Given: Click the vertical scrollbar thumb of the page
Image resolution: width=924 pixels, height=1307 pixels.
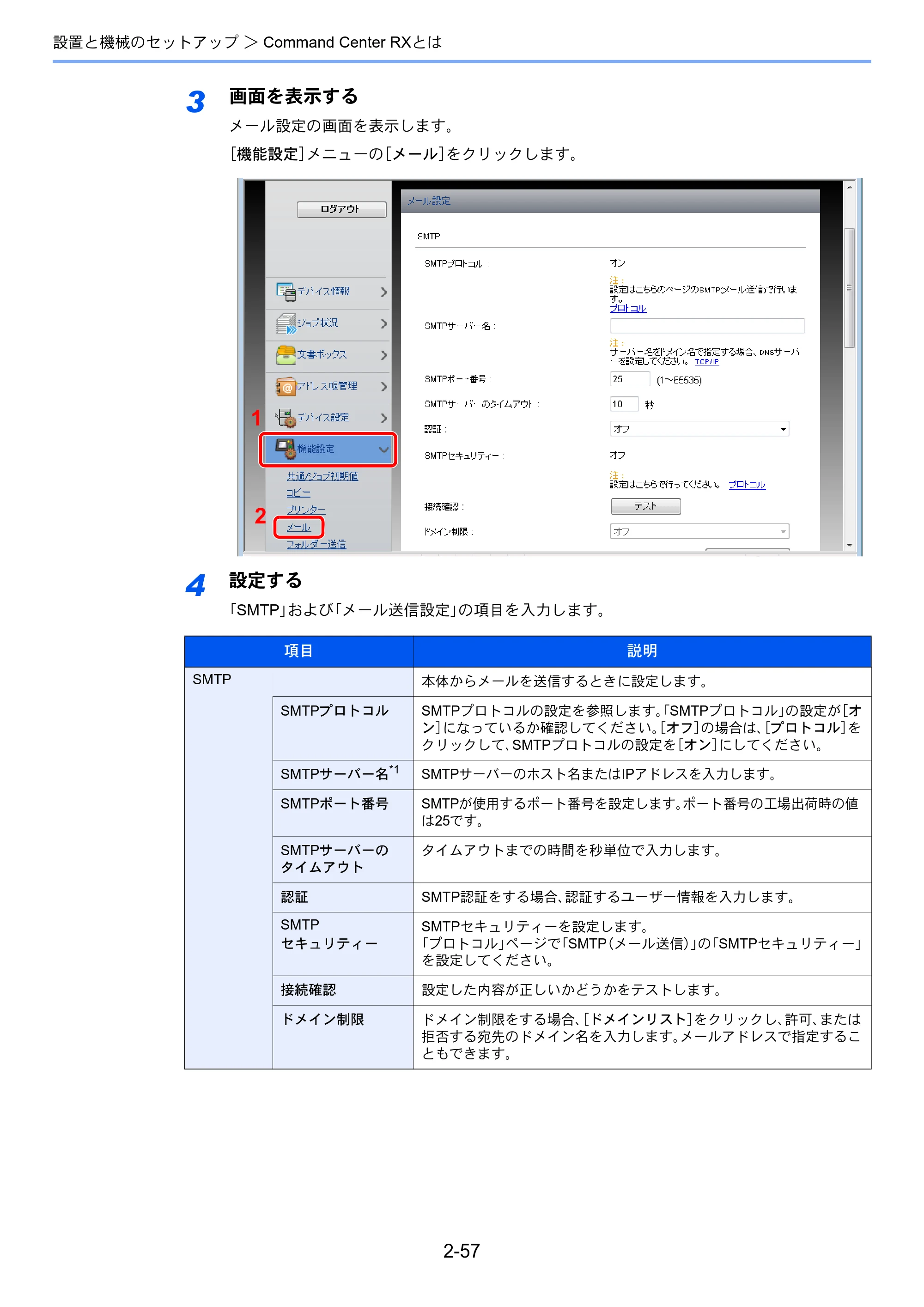Looking at the screenshot, I should 849,287.
